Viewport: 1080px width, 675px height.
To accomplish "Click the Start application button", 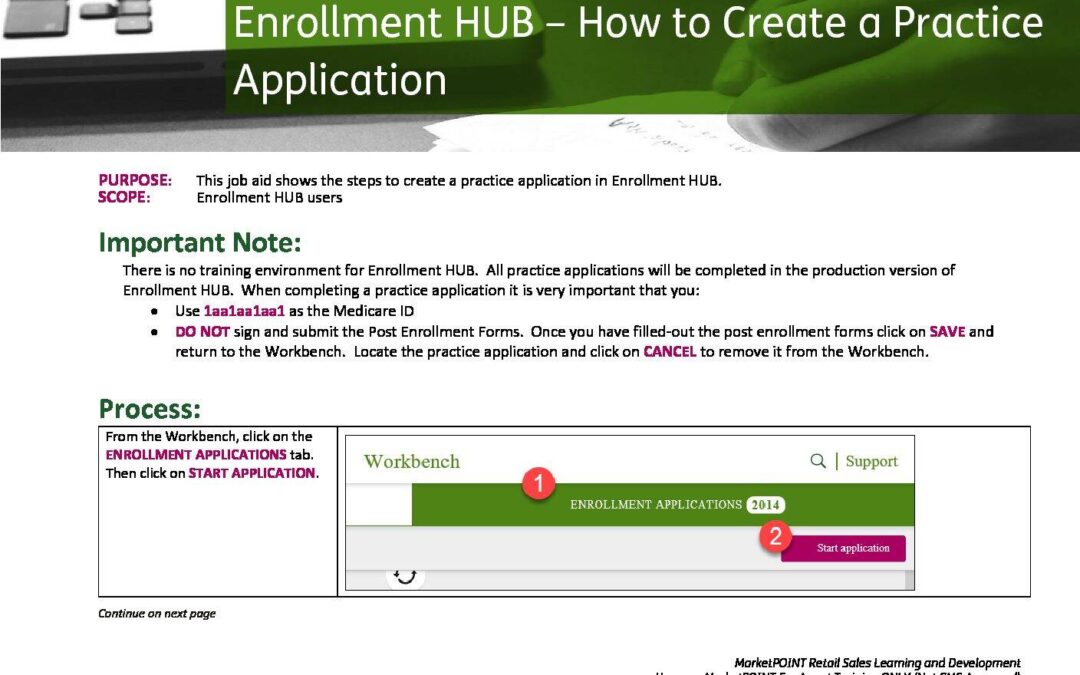I will point(843,548).
